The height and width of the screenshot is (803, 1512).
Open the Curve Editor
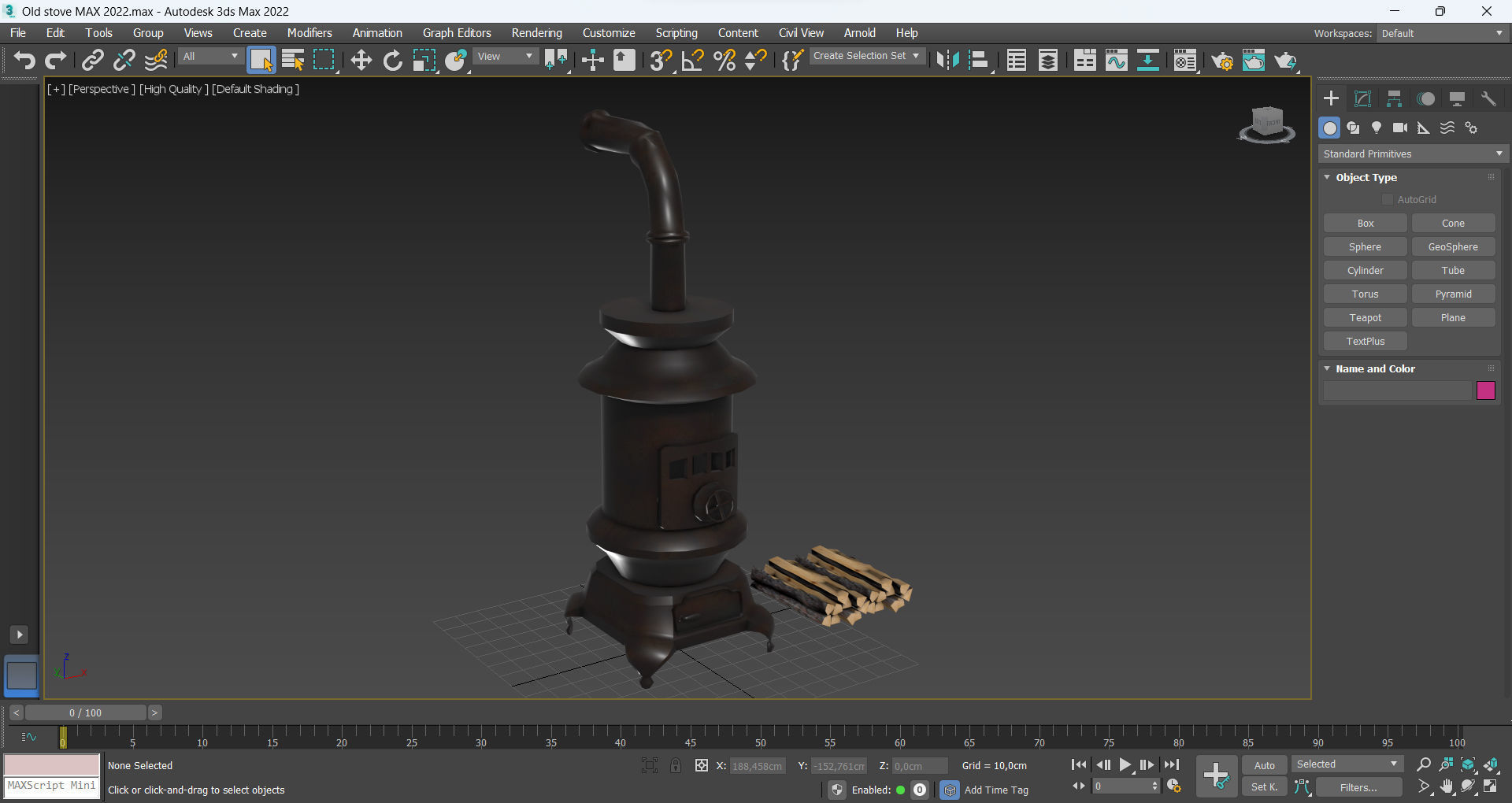[x=1117, y=61]
